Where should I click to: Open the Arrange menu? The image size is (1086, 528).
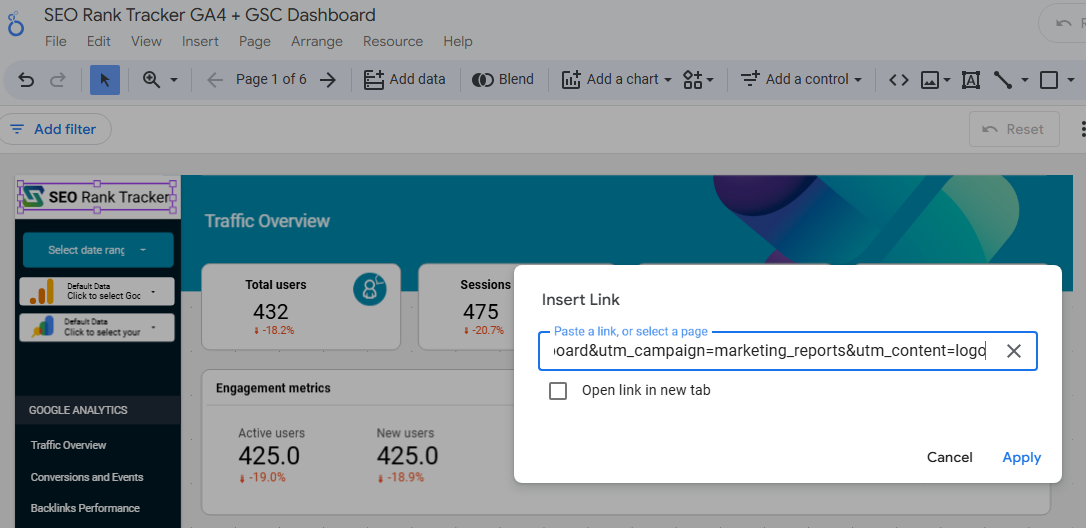coord(316,42)
